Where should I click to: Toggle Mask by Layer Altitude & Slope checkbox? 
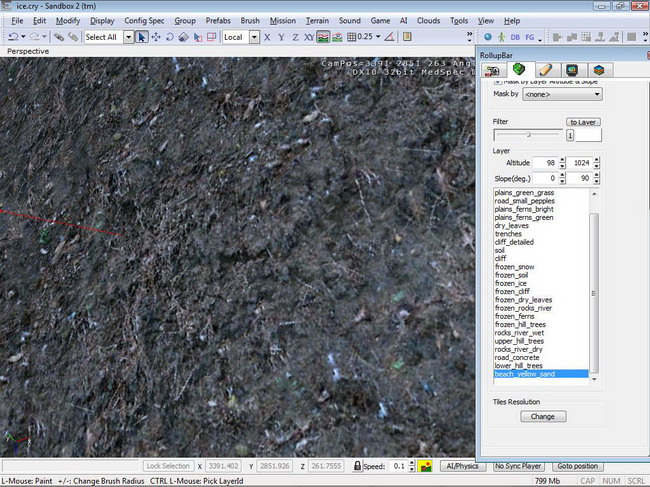click(x=497, y=82)
